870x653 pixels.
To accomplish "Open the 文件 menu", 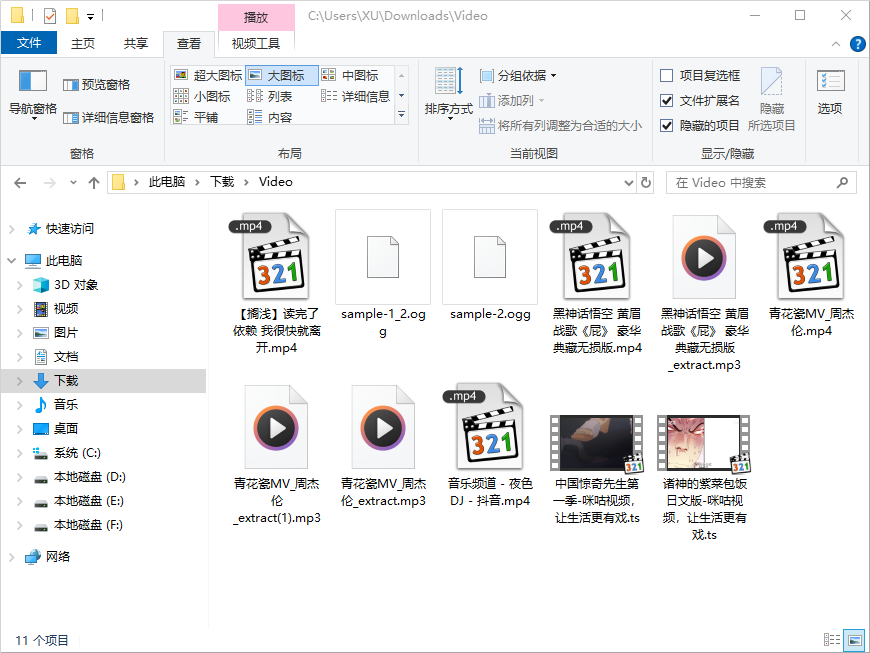I will 29,42.
